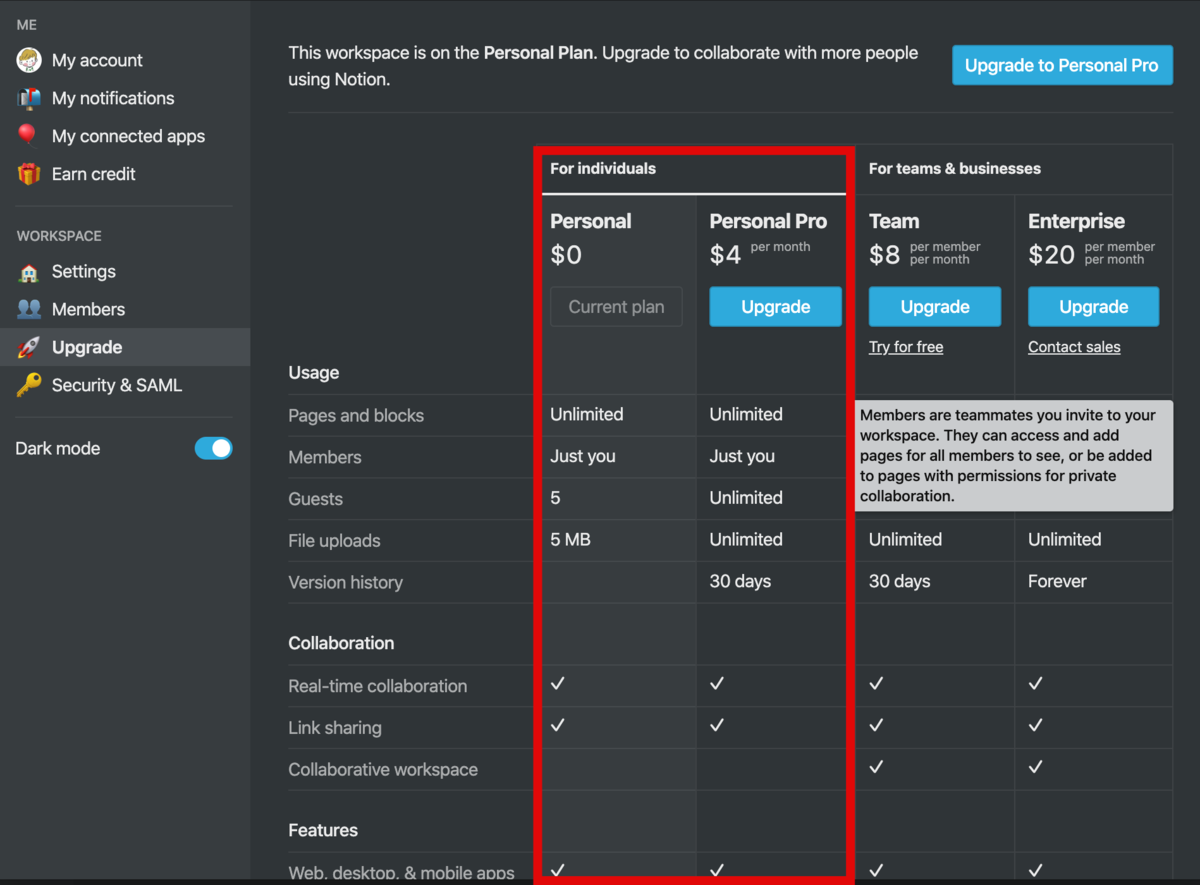
Task: Click the Contact sales link
Action: click(x=1074, y=347)
